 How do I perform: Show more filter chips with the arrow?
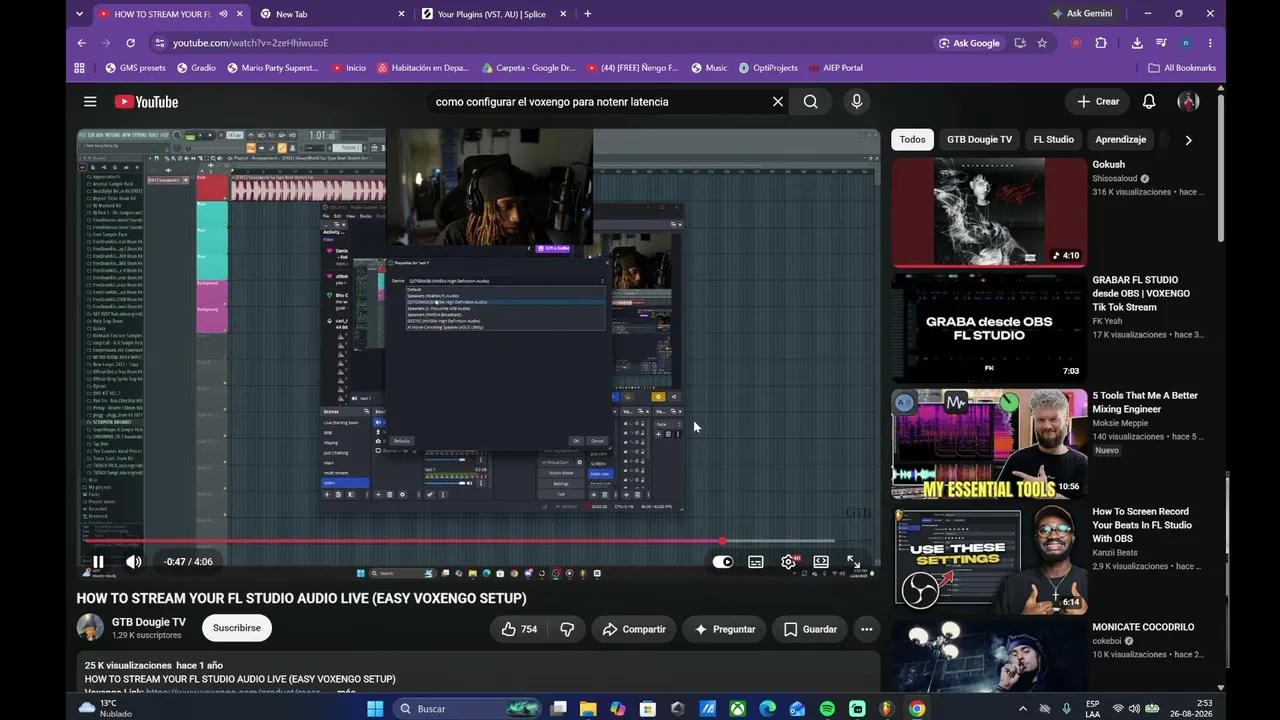(x=1188, y=140)
